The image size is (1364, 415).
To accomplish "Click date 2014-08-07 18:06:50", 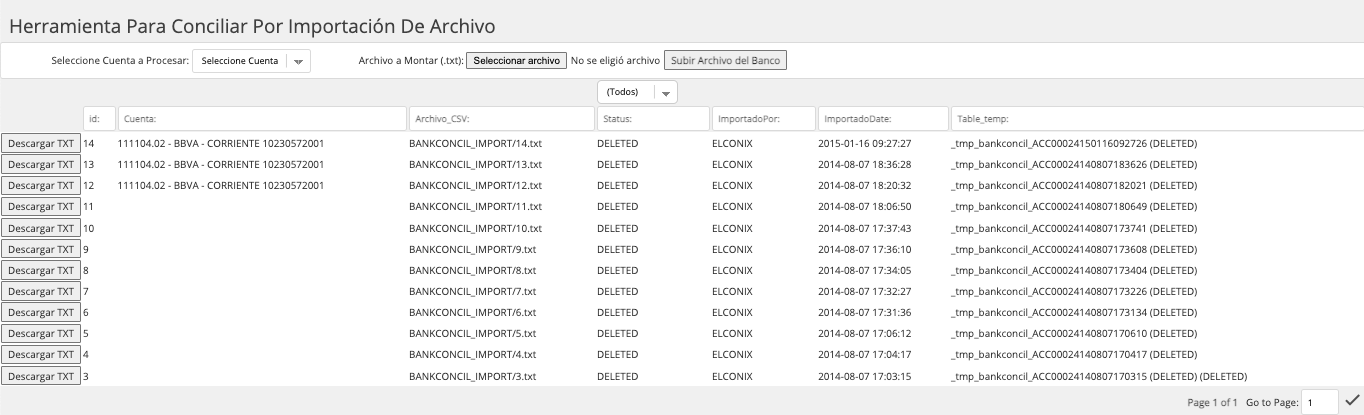I will coord(864,207).
